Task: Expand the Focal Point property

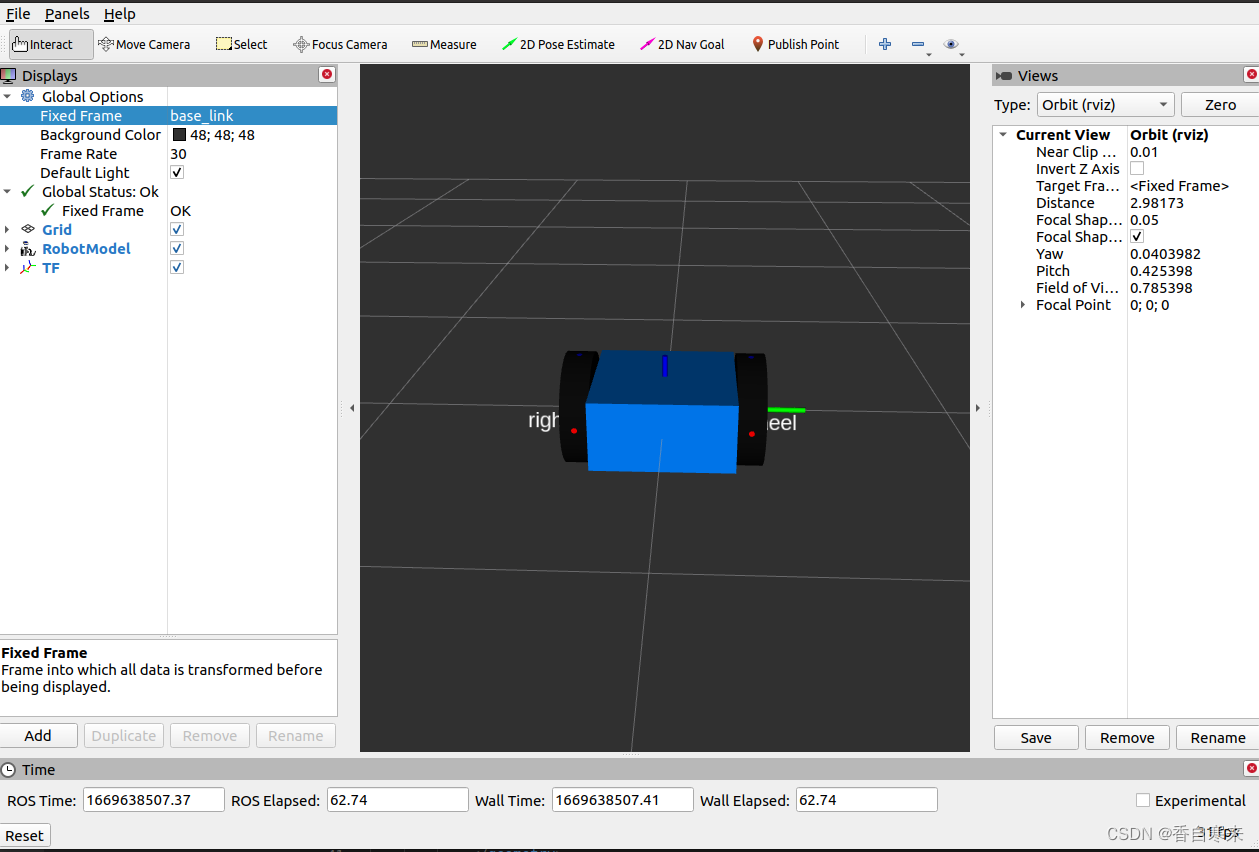Action: (x=1022, y=305)
